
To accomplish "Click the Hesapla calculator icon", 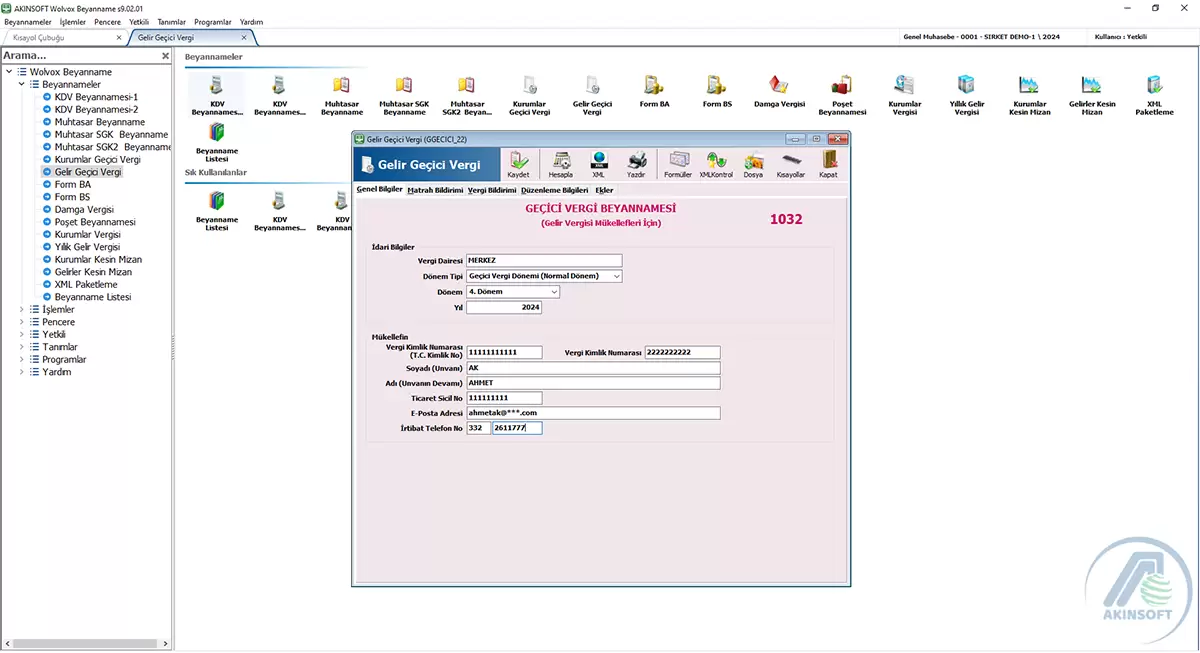I will click(561, 163).
